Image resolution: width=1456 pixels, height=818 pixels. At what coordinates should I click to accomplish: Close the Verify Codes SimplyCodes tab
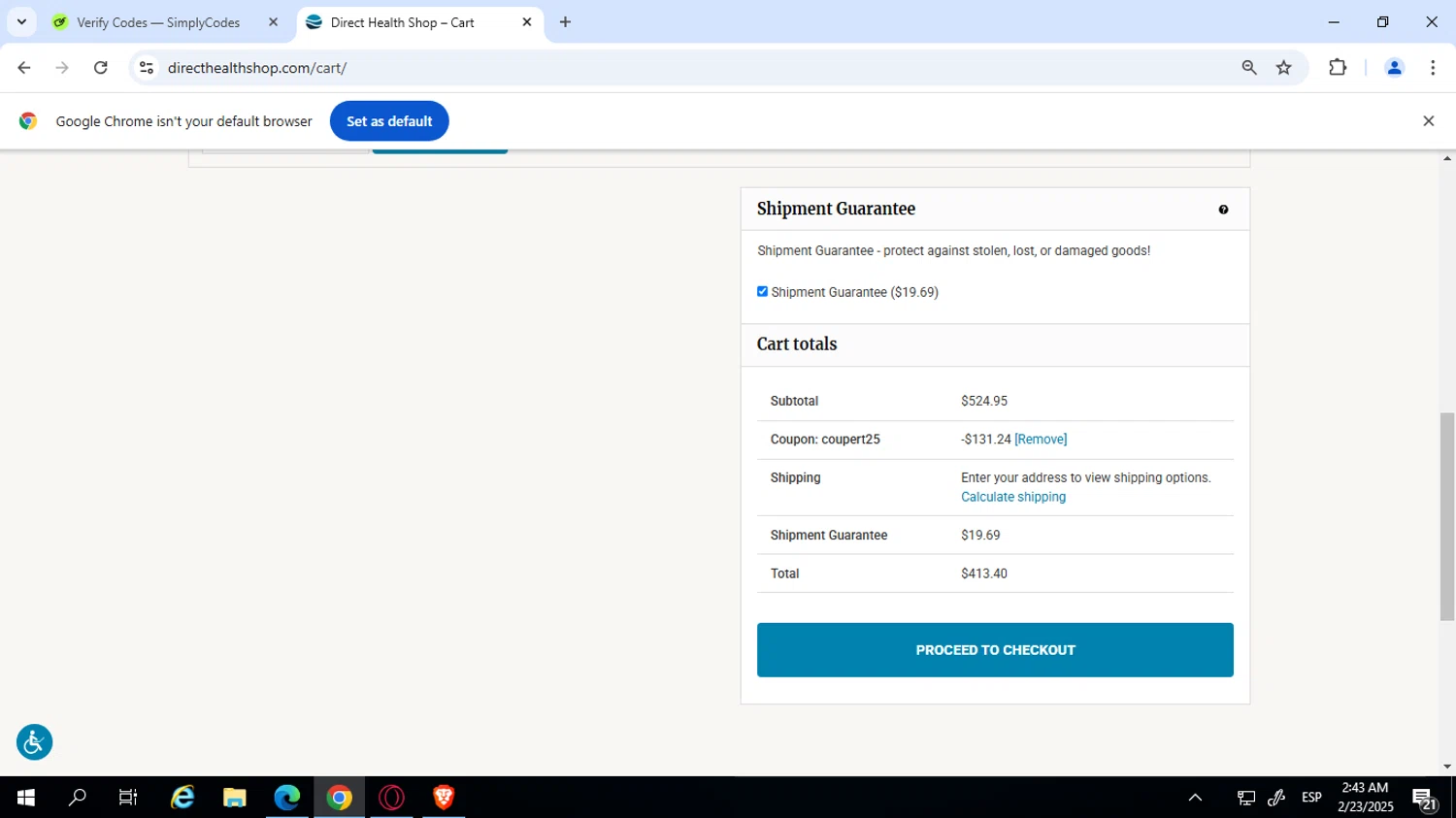(x=273, y=22)
